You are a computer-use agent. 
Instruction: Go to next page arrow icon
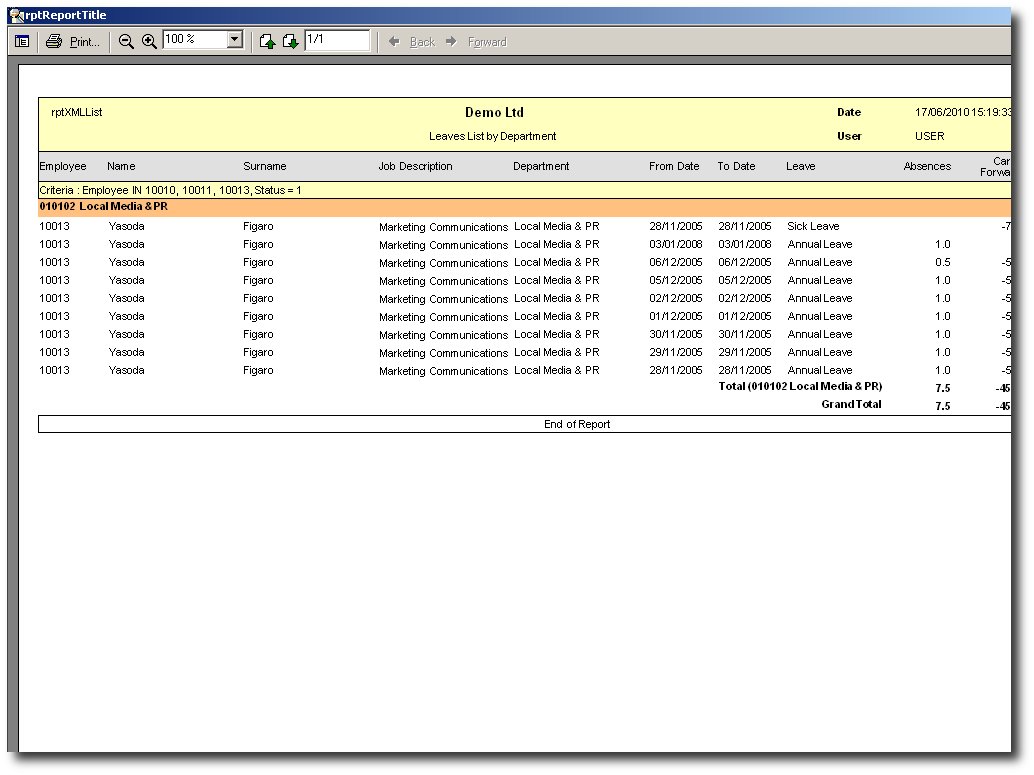[290, 42]
